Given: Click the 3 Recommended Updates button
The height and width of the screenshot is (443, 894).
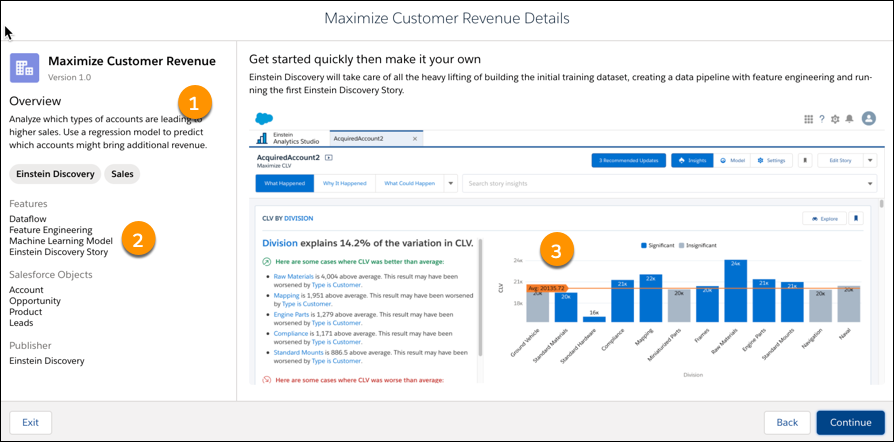Looking at the screenshot, I should point(628,161).
